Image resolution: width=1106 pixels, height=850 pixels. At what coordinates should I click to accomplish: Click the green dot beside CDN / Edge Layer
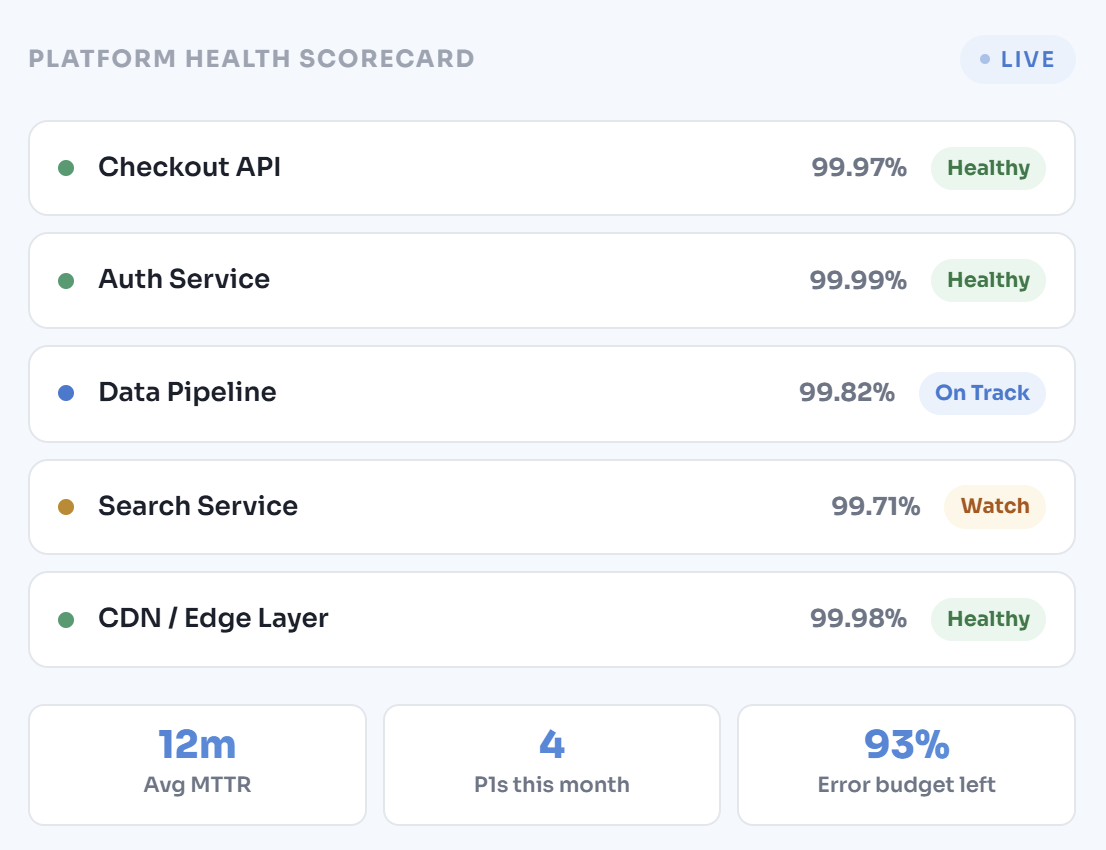[x=66, y=620]
